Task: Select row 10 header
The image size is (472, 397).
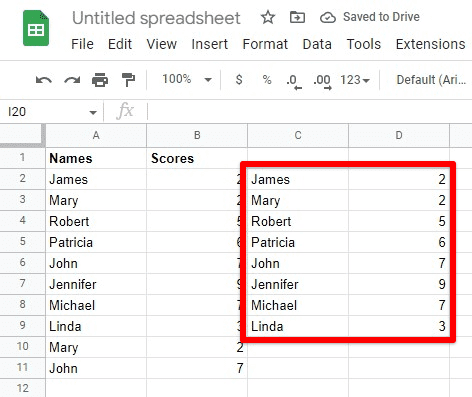Action: 22,347
